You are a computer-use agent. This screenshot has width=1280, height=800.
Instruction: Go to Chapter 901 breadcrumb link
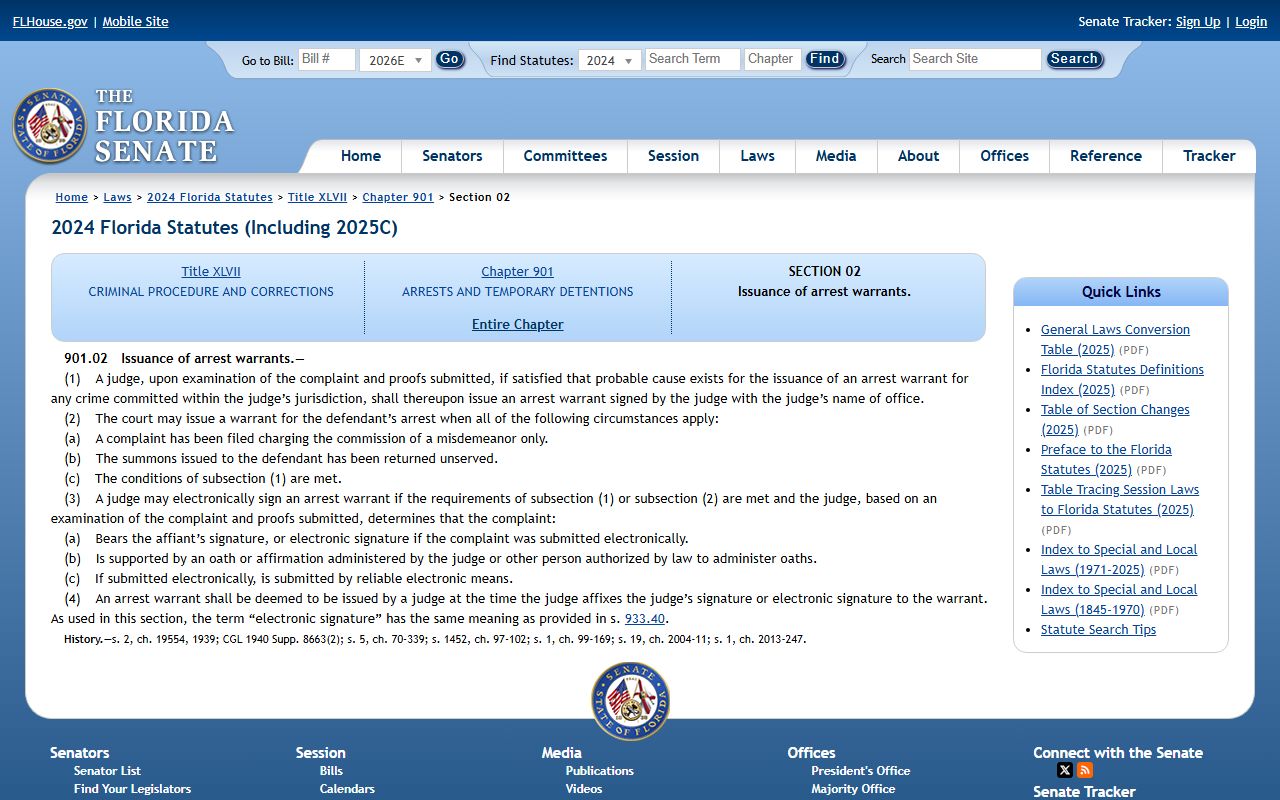pyautogui.click(x=398, y=197)
